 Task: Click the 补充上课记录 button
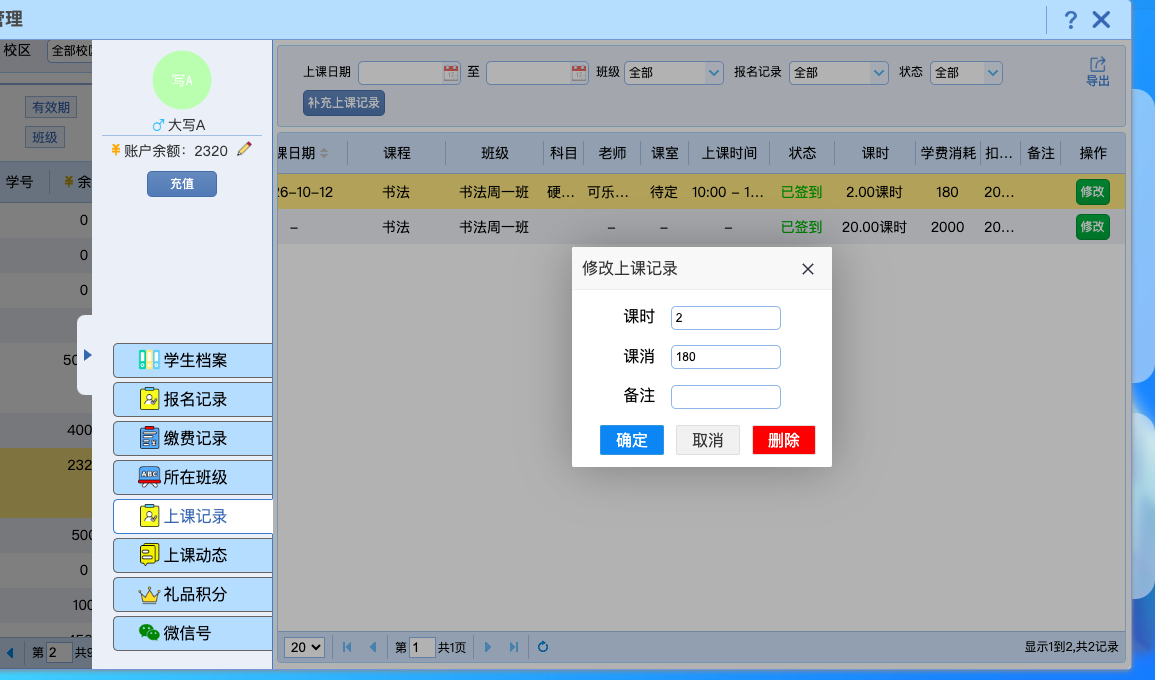click(344, 103)
